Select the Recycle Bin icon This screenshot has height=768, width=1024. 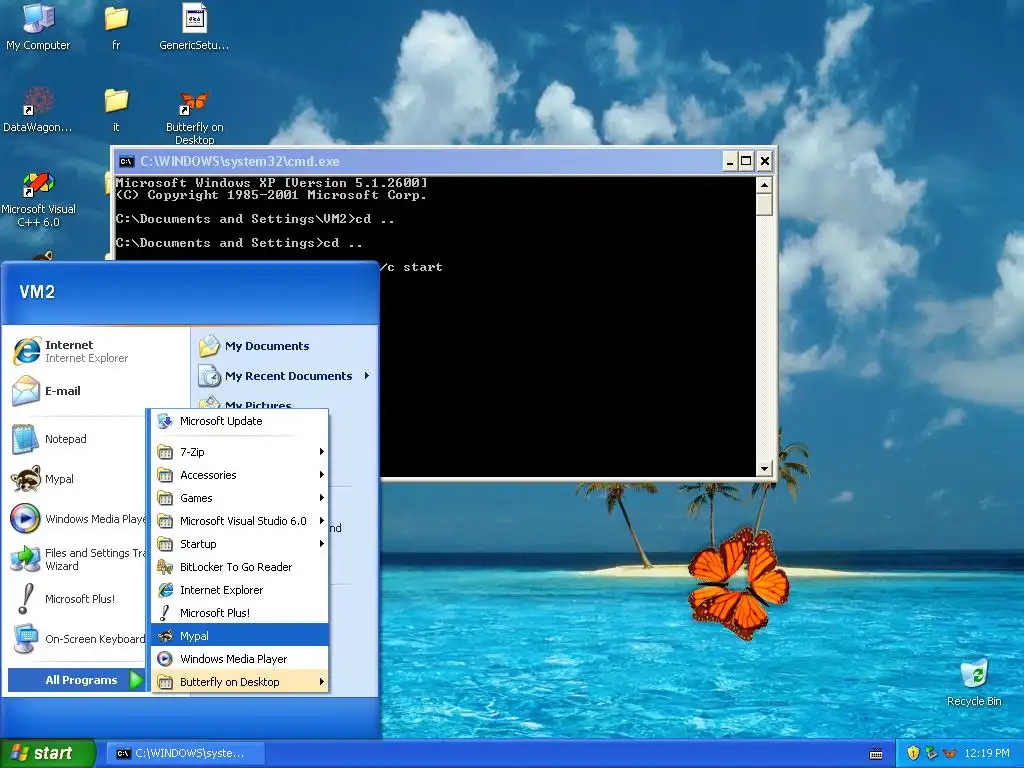click(x=974, y=683)
